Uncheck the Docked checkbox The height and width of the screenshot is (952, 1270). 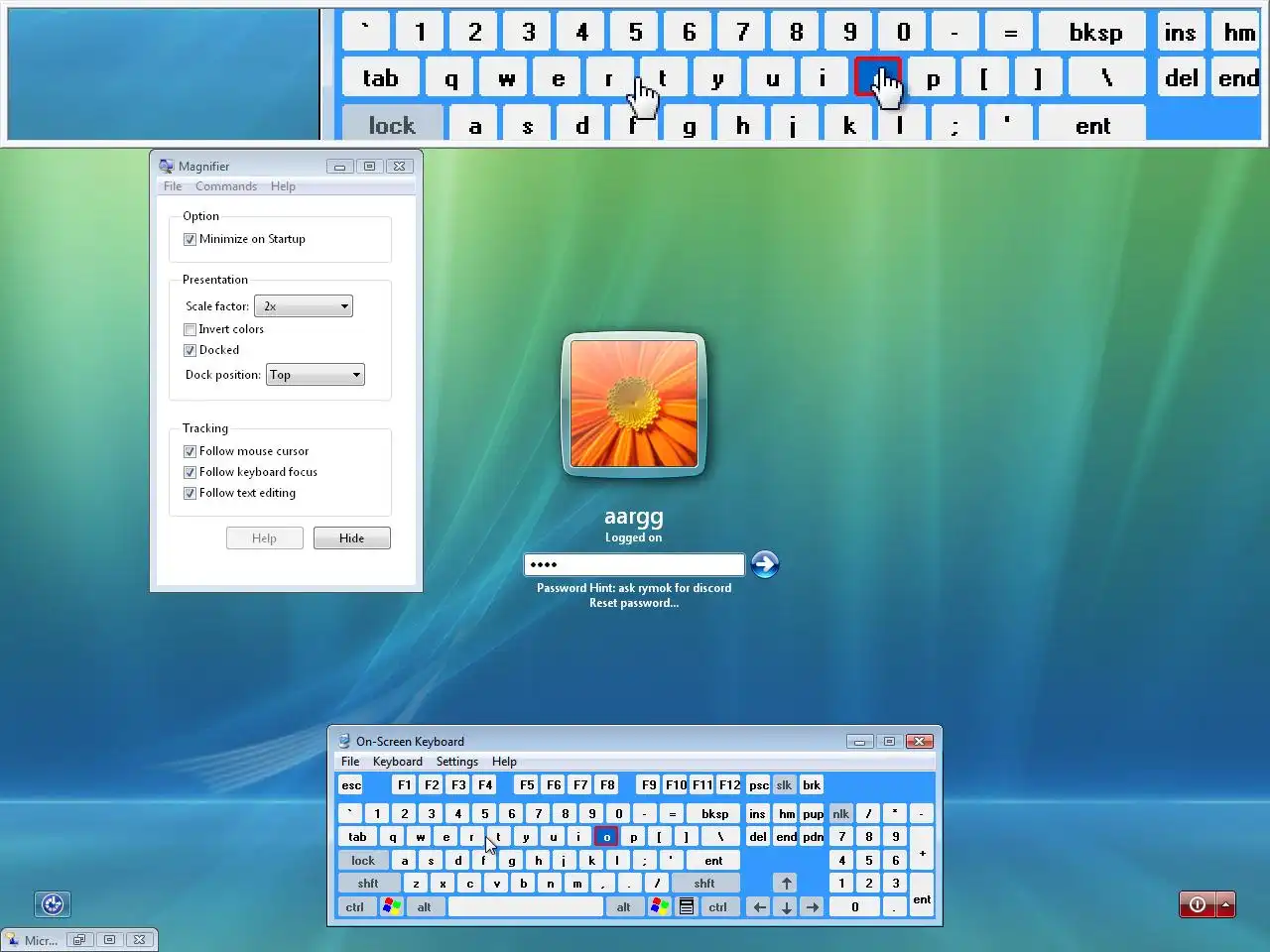(x=190, y=350)
